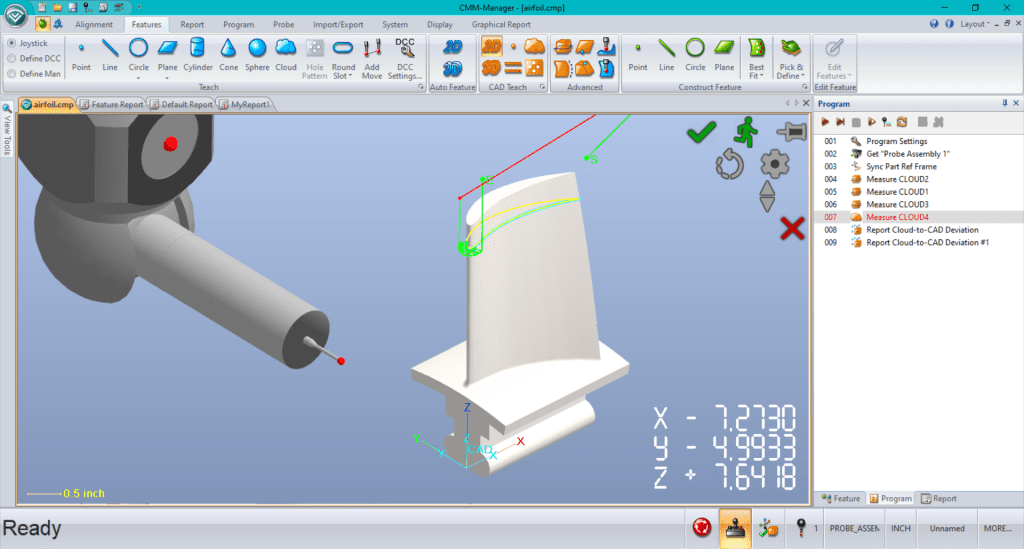Click the stop program square icon
This screenshot has width=1024, height=549.
[856, 122]
